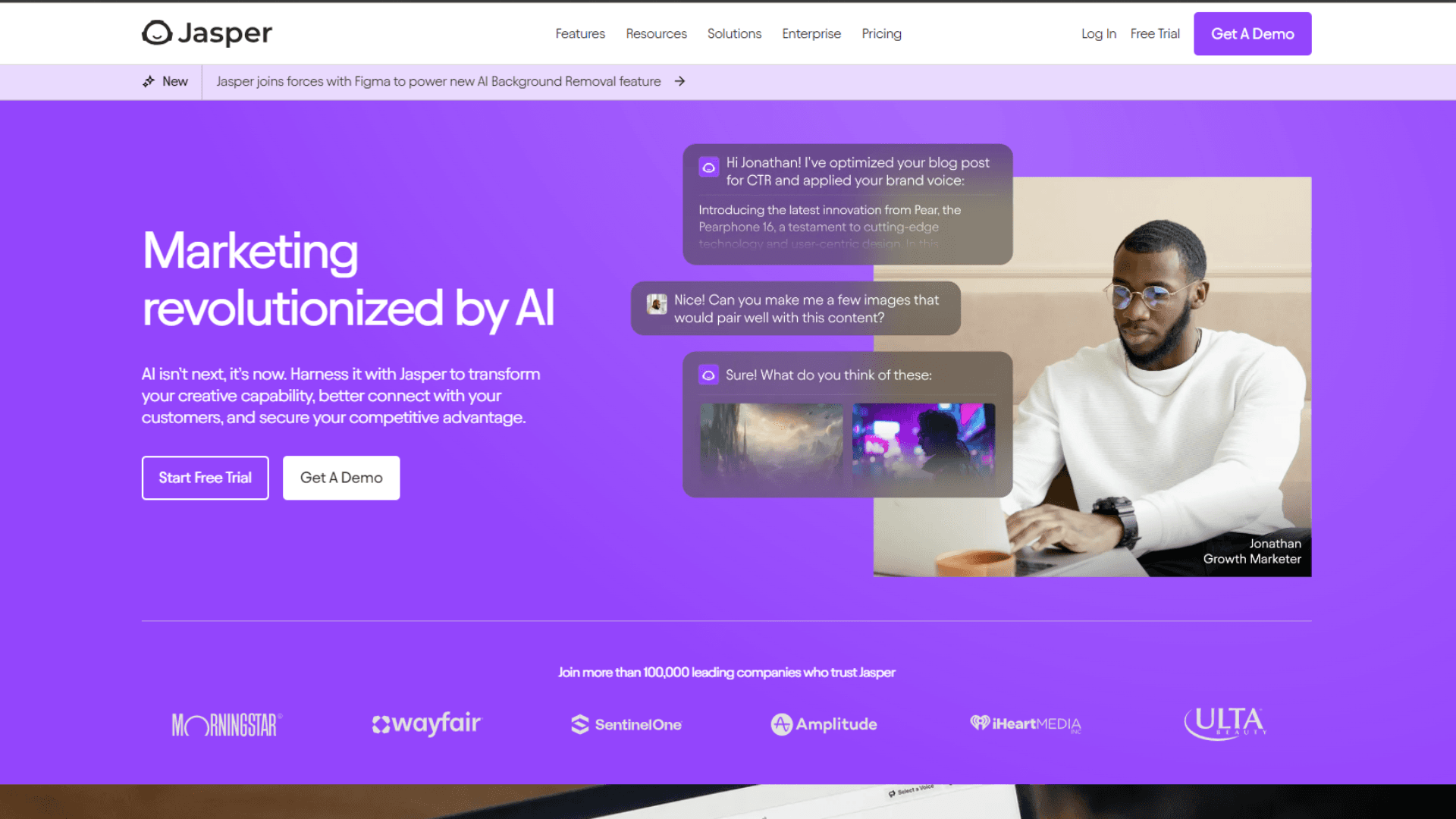Click the Wayfair logo

[426, 723]
